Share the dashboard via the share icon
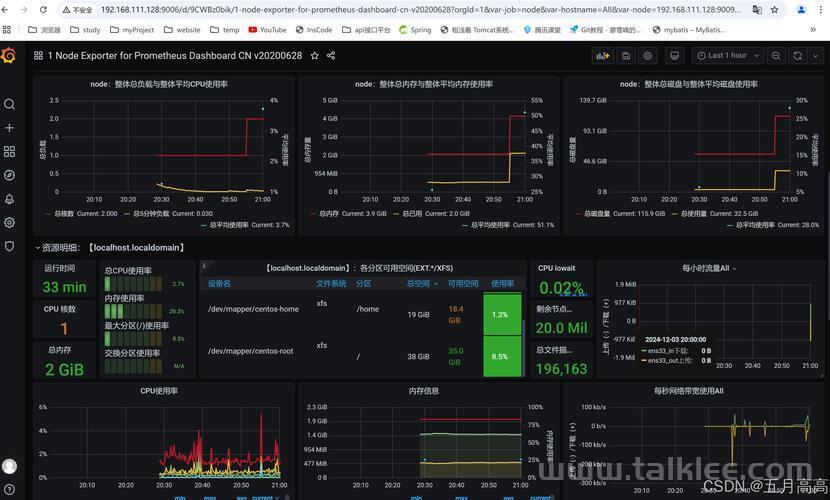830x500 pixels. 331,56
